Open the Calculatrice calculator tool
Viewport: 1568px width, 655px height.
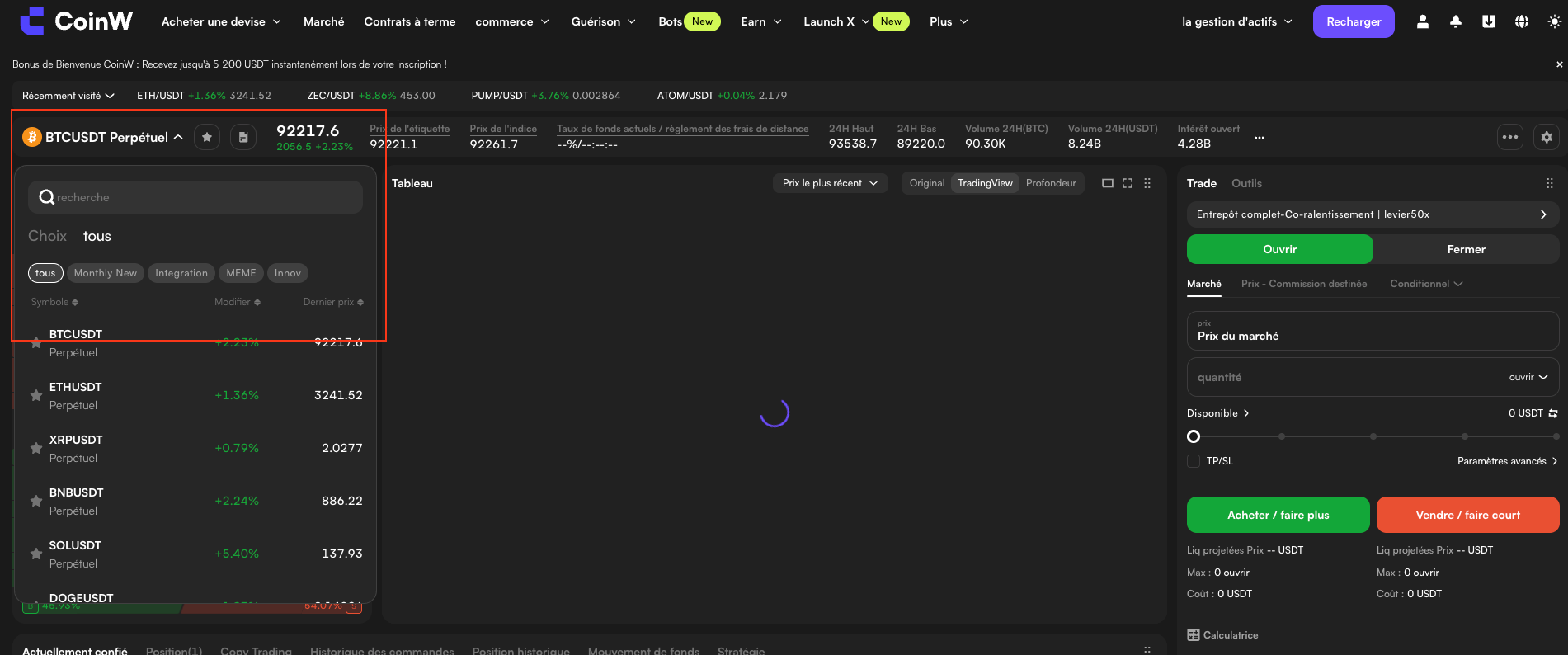(1222, 635)
